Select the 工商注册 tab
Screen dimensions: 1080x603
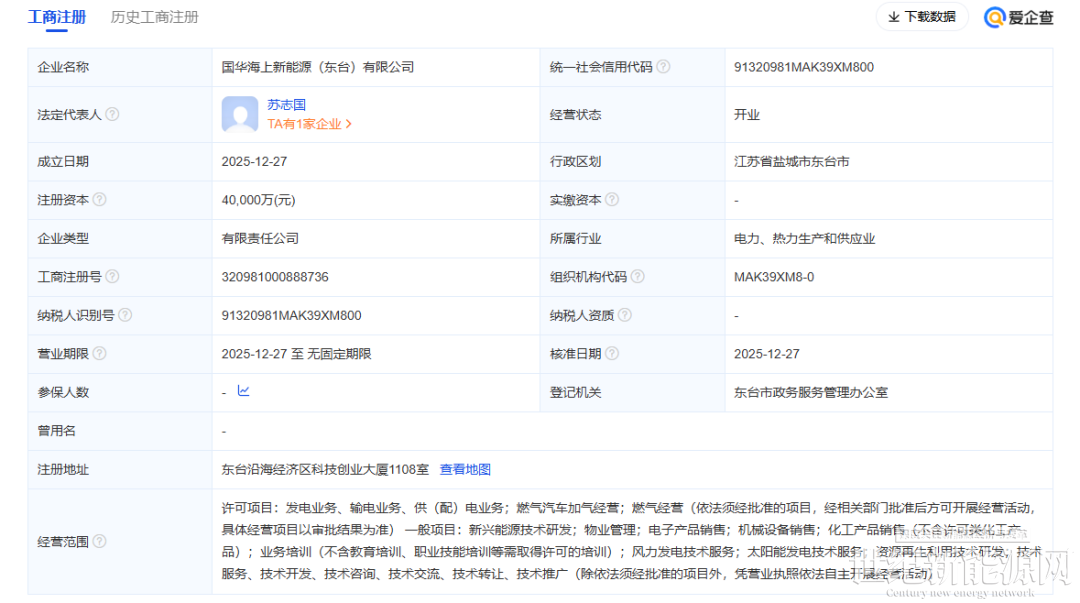point(57,17)
